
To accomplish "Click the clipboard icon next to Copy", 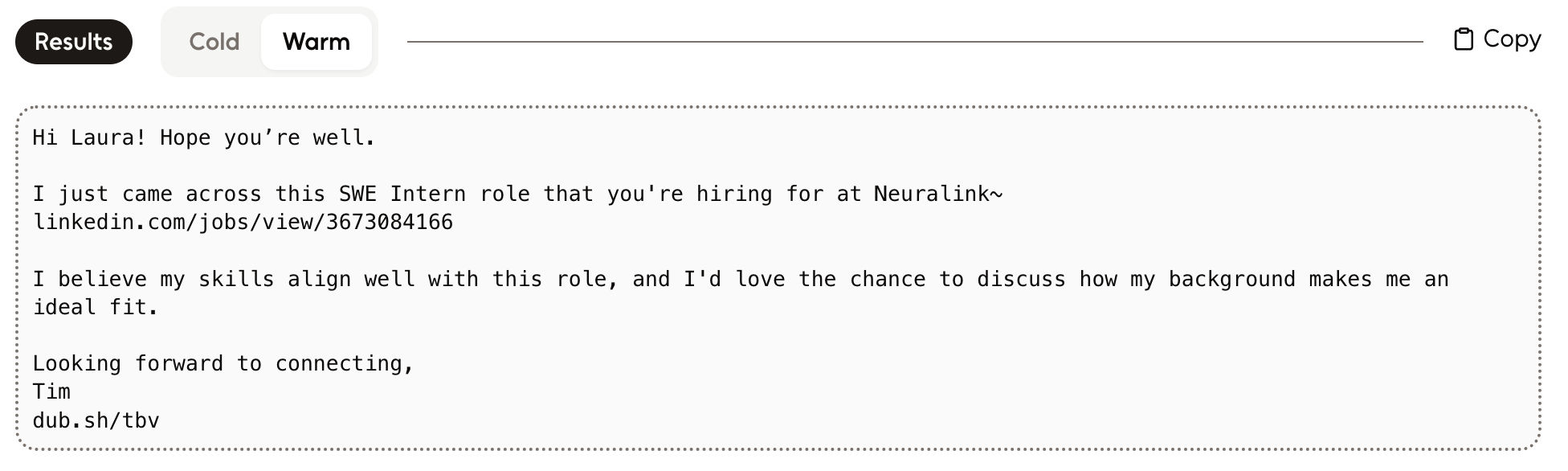I will click(1463, 39).
